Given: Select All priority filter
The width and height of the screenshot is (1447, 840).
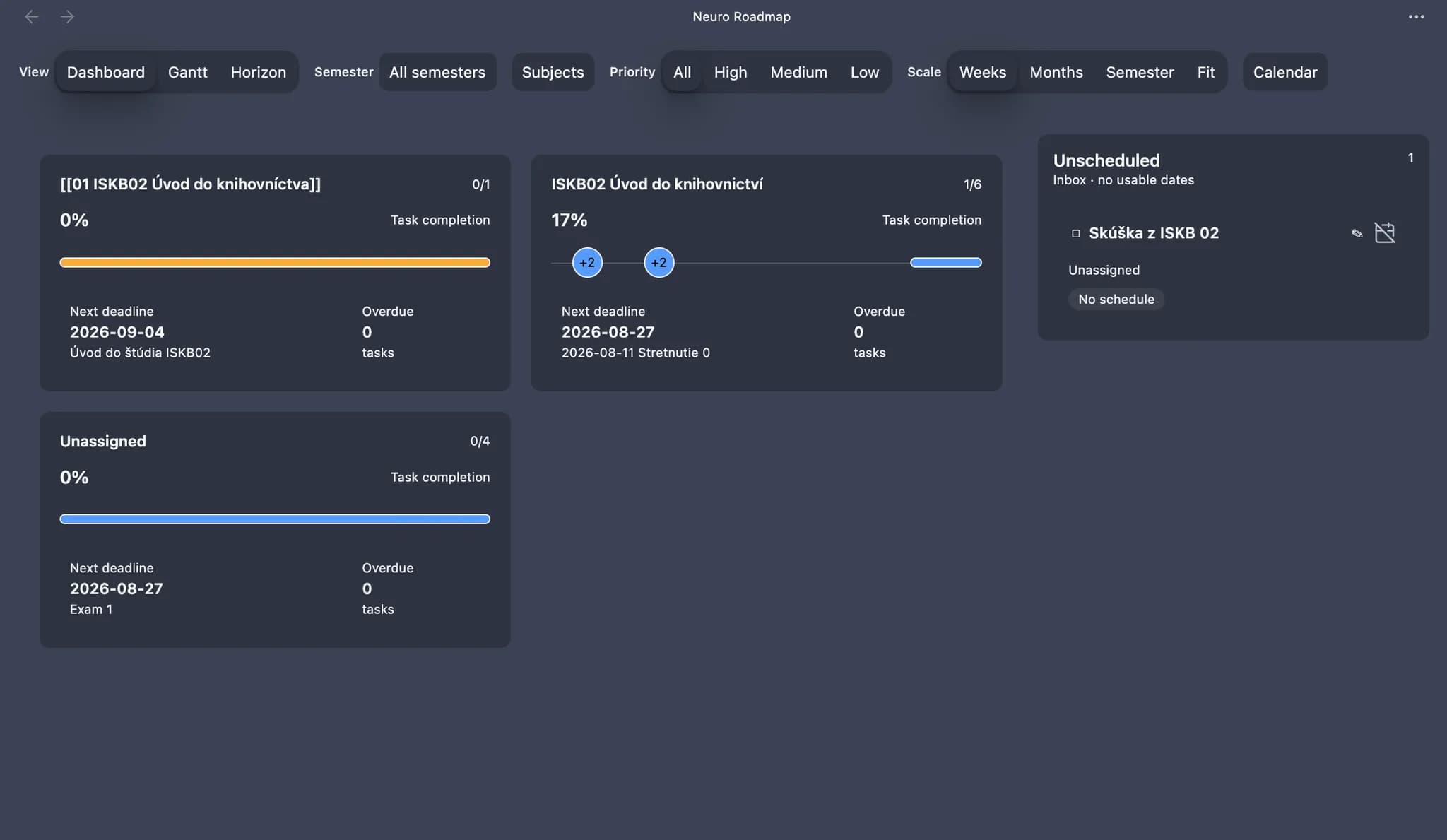Looking at the screenshot, I should (682, 72).
